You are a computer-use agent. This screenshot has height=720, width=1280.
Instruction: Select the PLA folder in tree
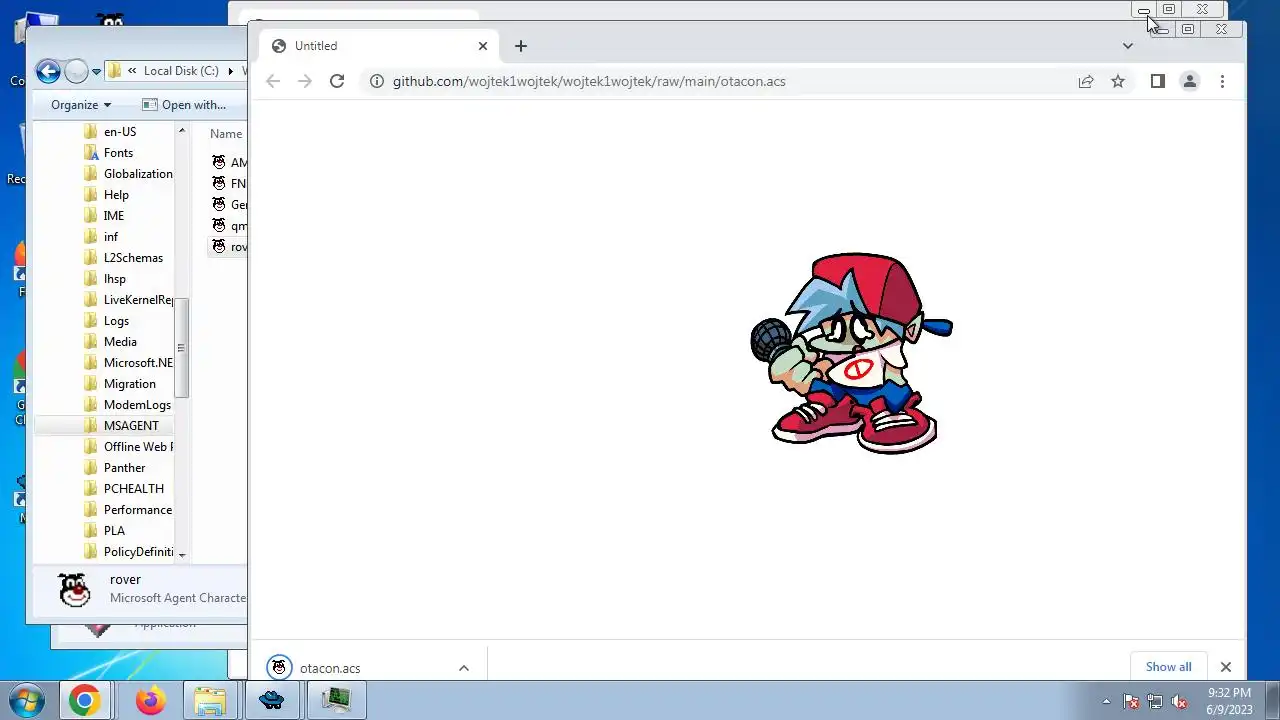pos(114,530)
